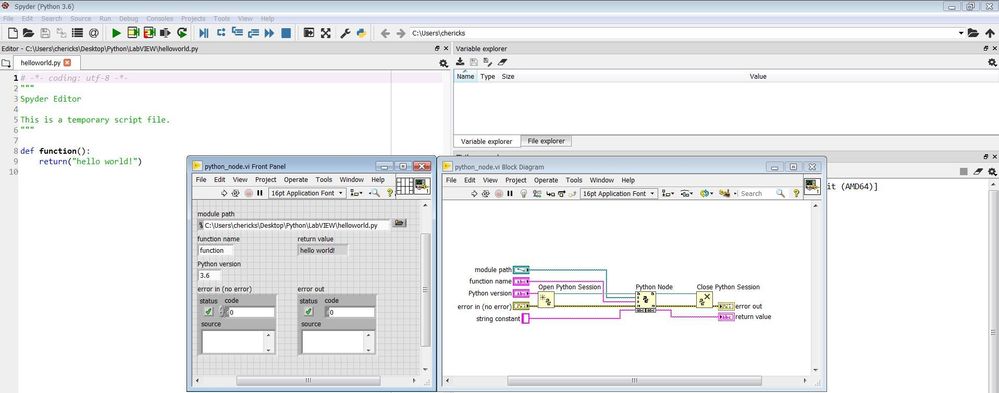Click the Block Diagram horizontal scrollbar
Viewport: 999px width, 393px height.
pyautogui.click(x=634, y=380)
